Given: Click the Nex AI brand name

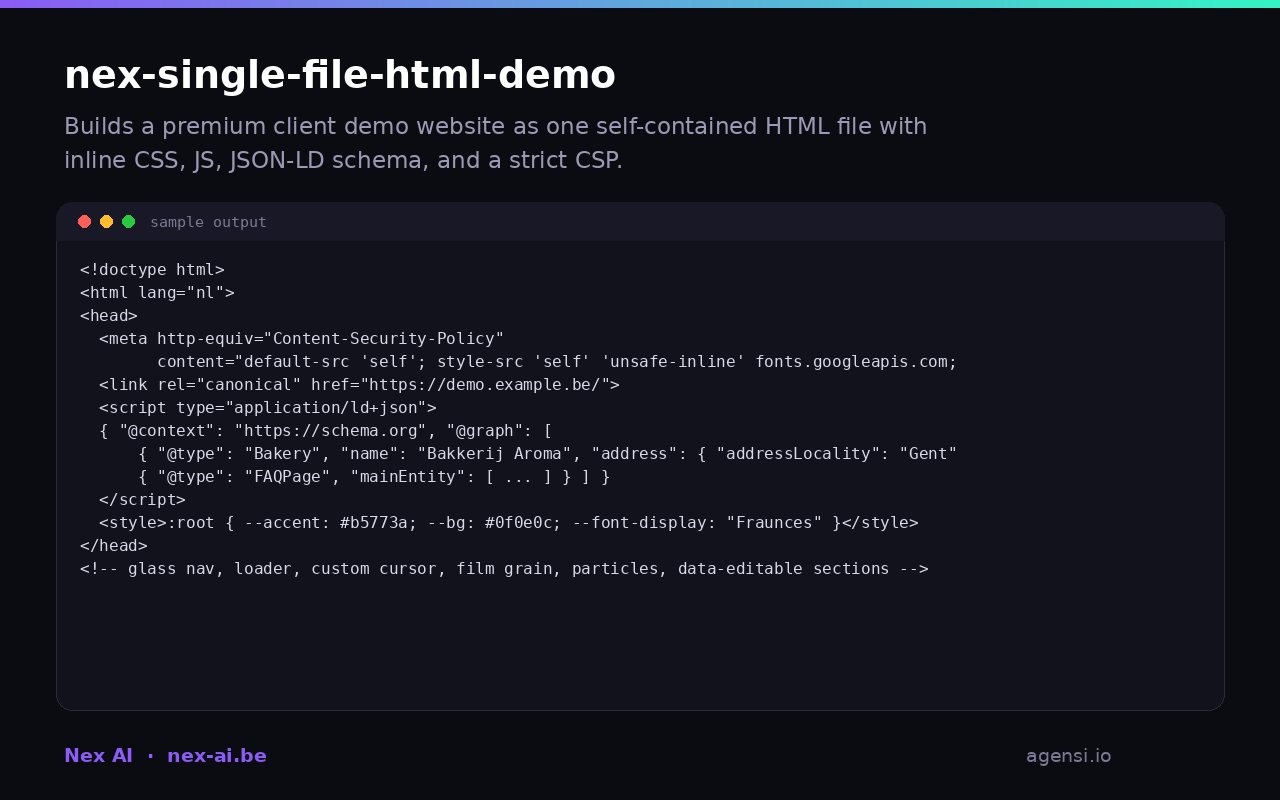Looking at the screenshot, I should (x=98, y=756).
